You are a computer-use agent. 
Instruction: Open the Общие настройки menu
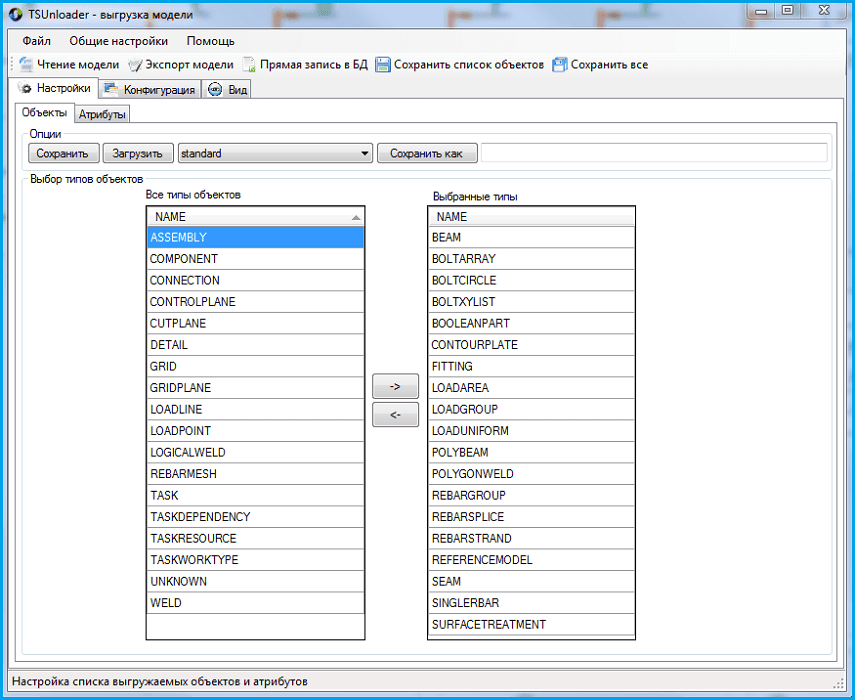[118, 41]
